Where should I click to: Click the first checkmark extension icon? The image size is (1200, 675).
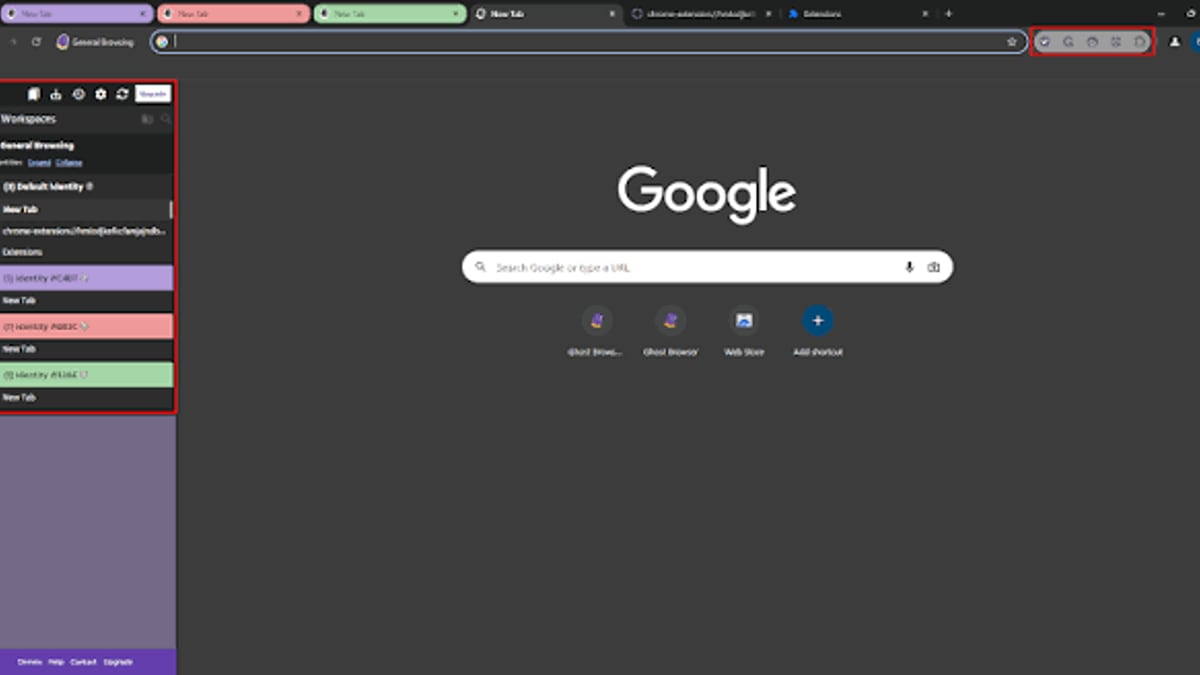1044,42
